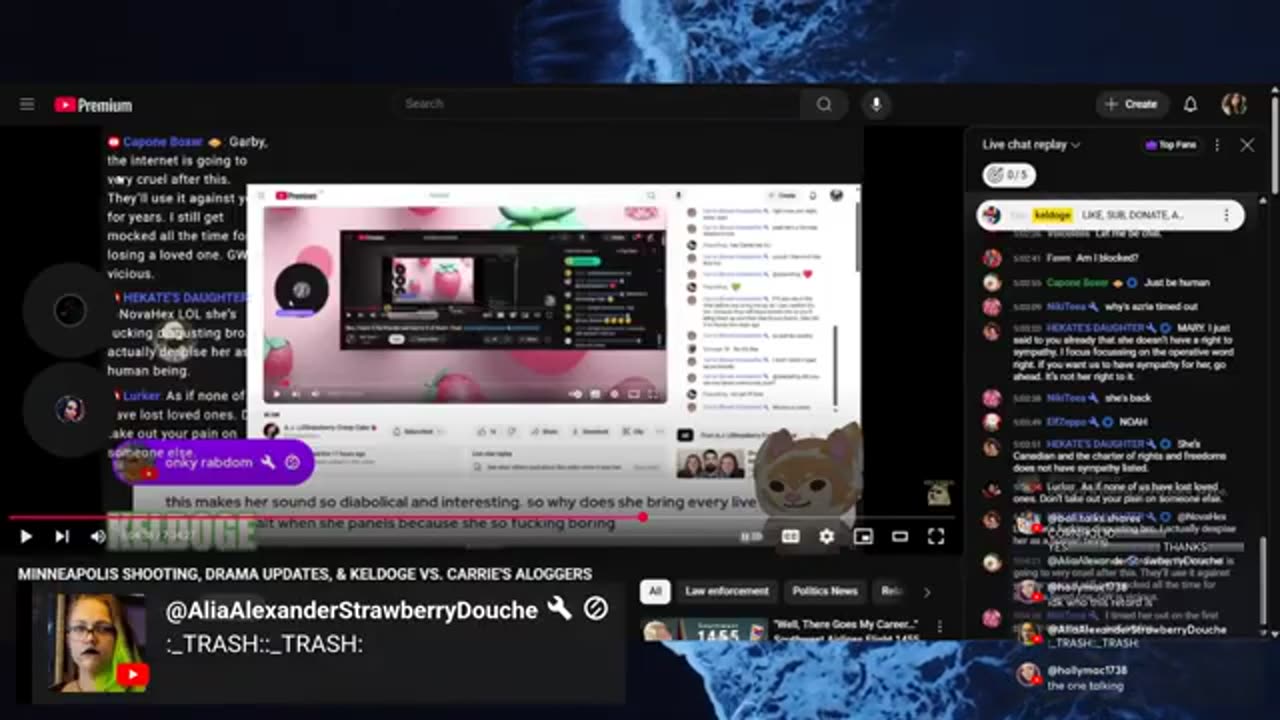Click the 0/5 chat badge pill

[1008, 175]
